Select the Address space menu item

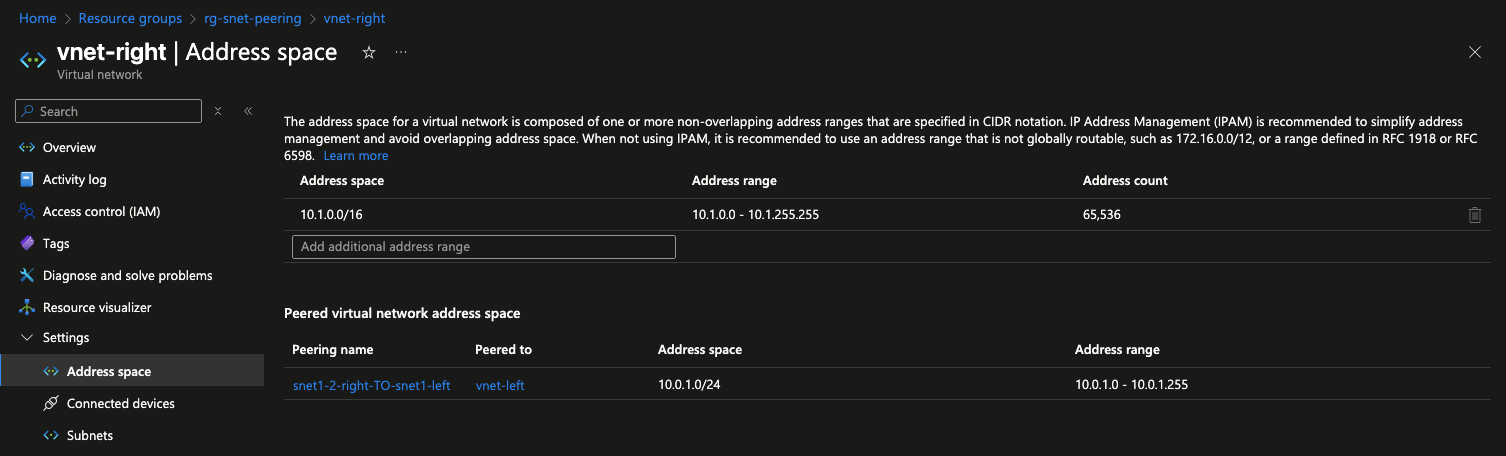tap(132, 371)
